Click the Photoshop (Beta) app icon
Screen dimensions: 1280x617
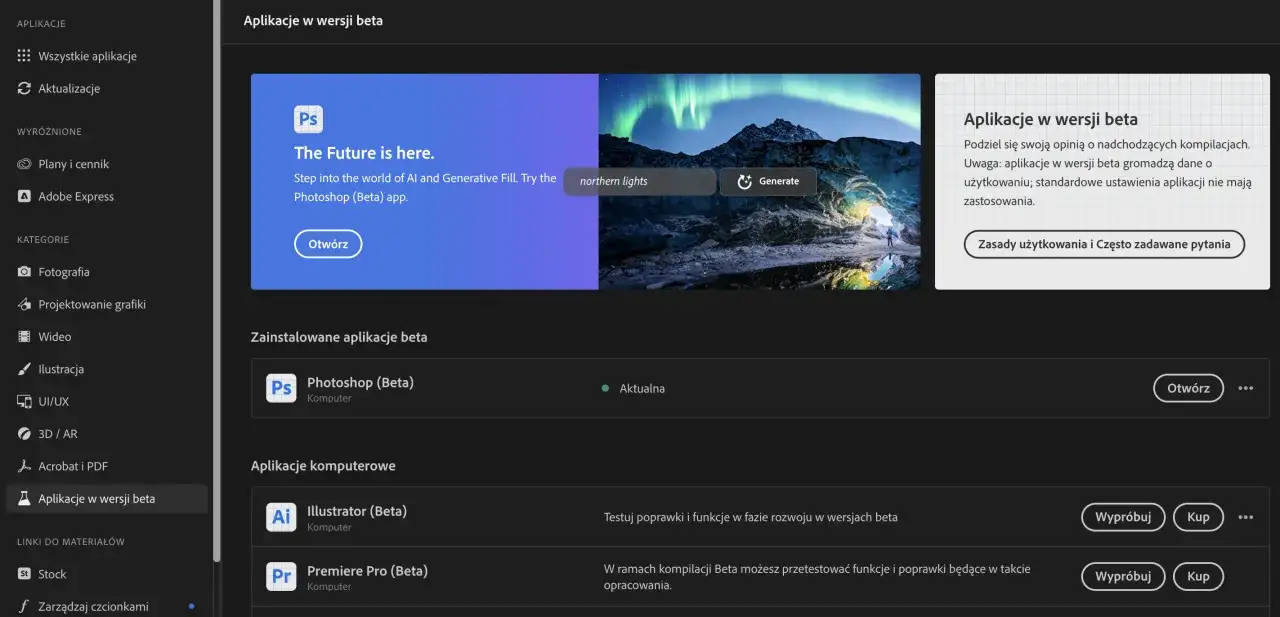coord(281,388)
